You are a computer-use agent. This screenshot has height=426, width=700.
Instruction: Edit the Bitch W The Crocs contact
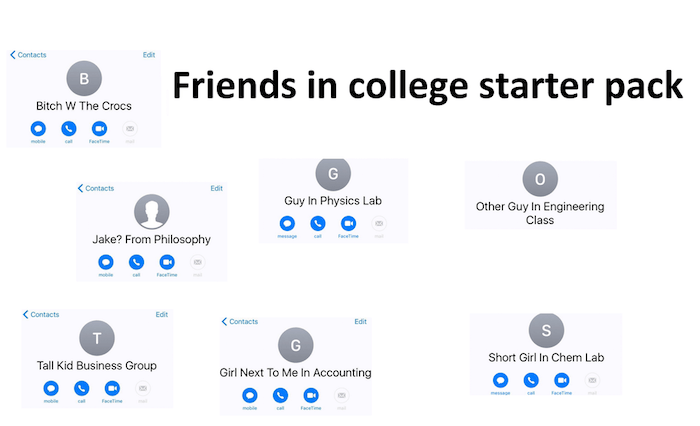[149, 55]
